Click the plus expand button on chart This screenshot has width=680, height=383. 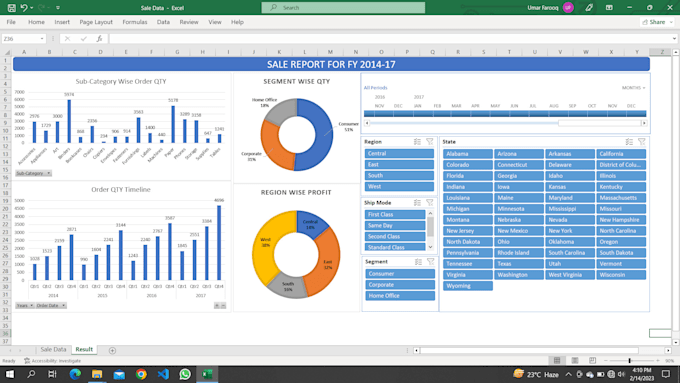[x=217, y=305]
